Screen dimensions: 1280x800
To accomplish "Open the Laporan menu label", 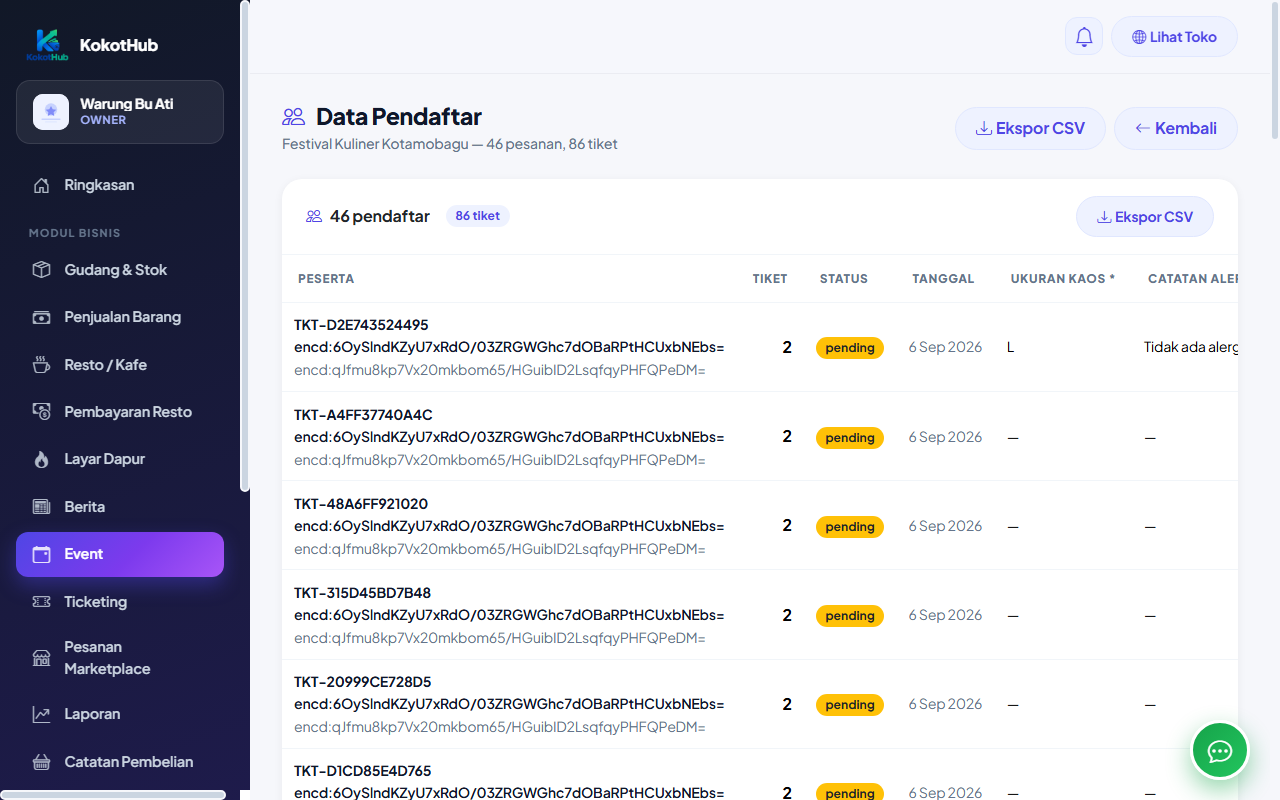I will point(92,714).
